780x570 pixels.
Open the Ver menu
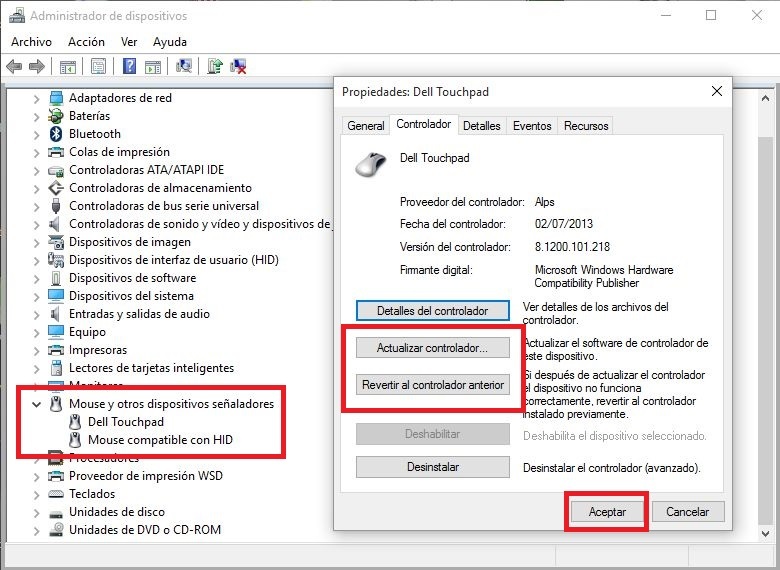click(x=129, y=42)
